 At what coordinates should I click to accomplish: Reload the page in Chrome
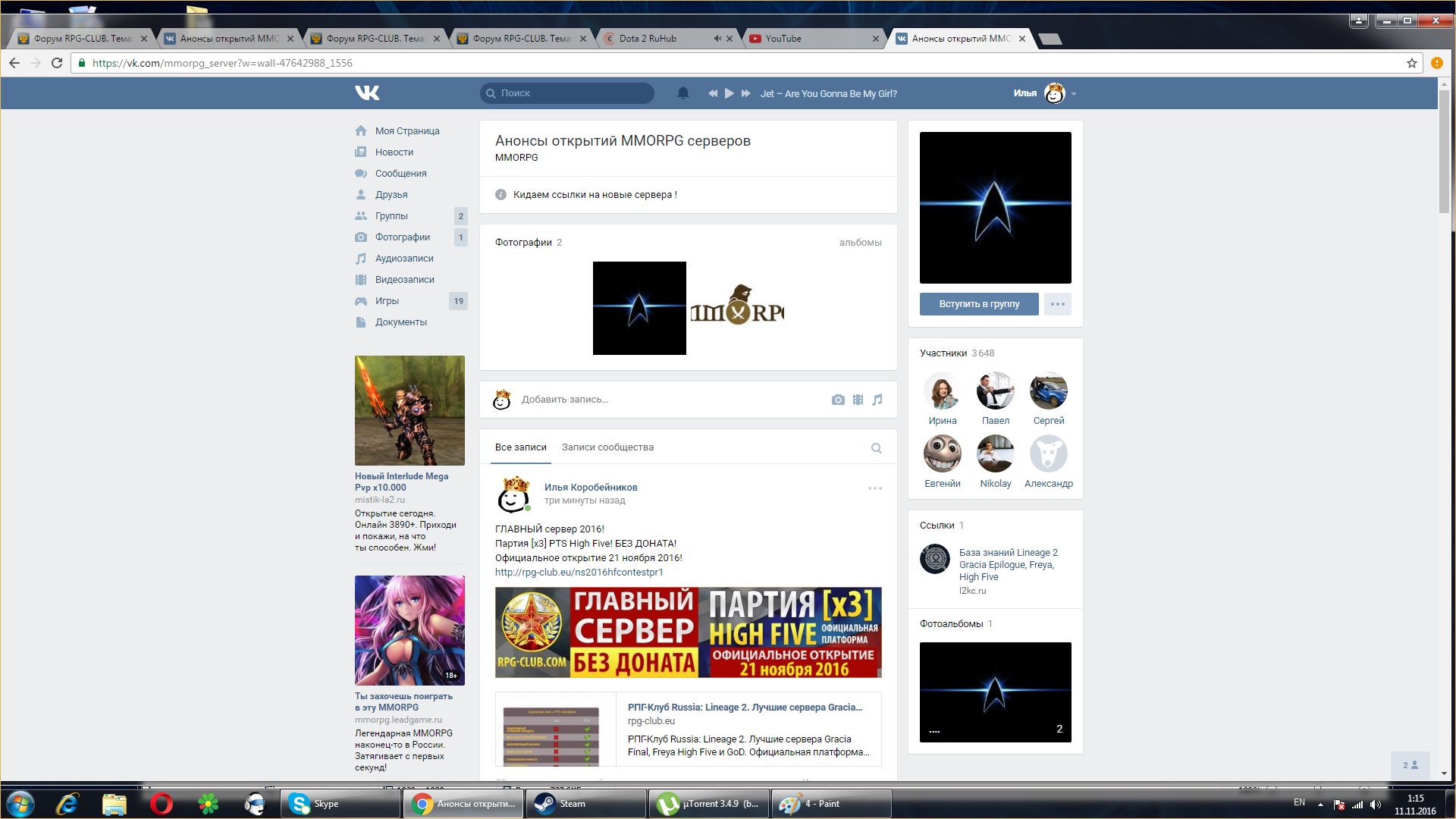(57, 63)
